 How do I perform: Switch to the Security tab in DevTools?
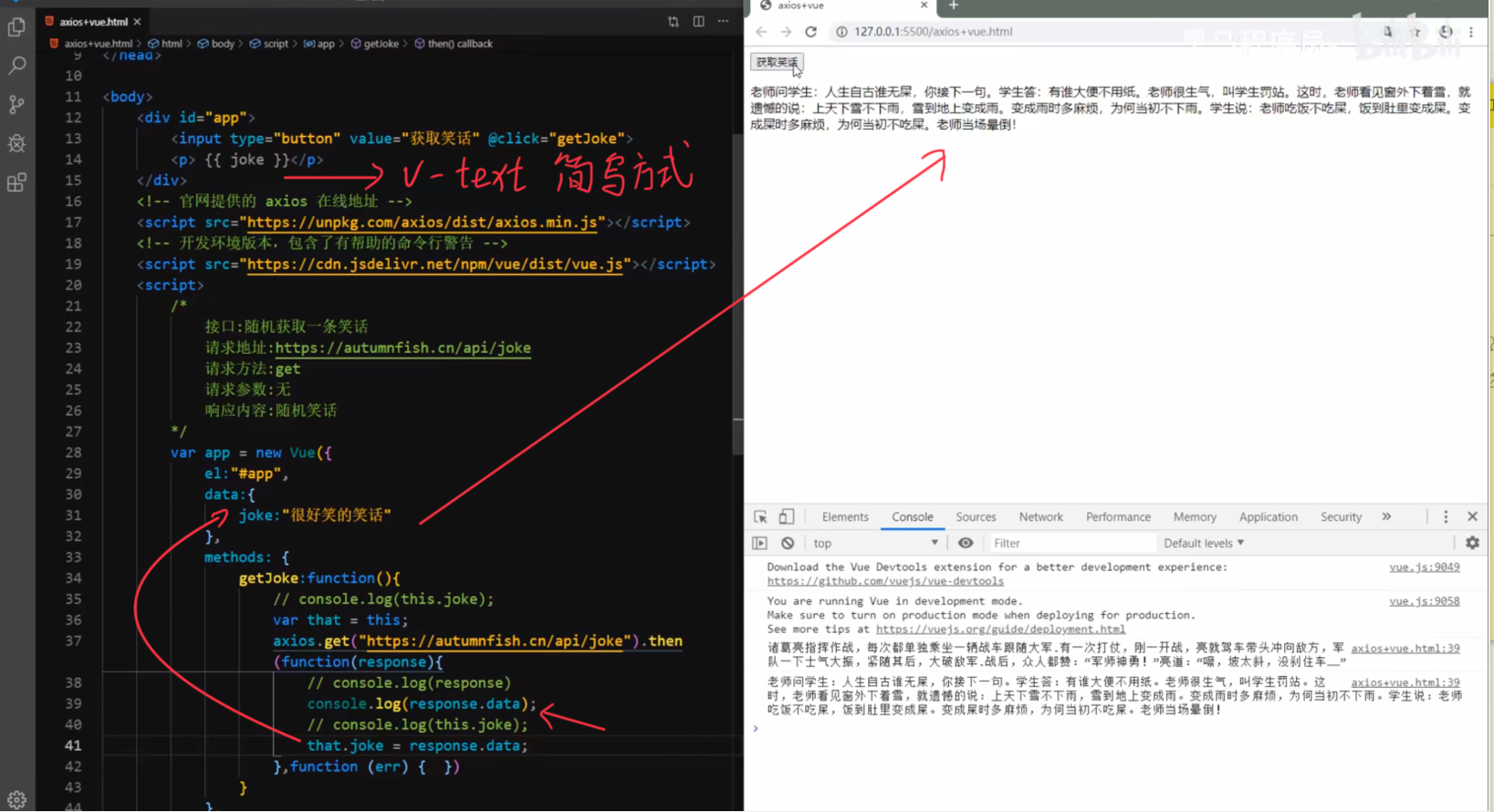[1341, 517]
